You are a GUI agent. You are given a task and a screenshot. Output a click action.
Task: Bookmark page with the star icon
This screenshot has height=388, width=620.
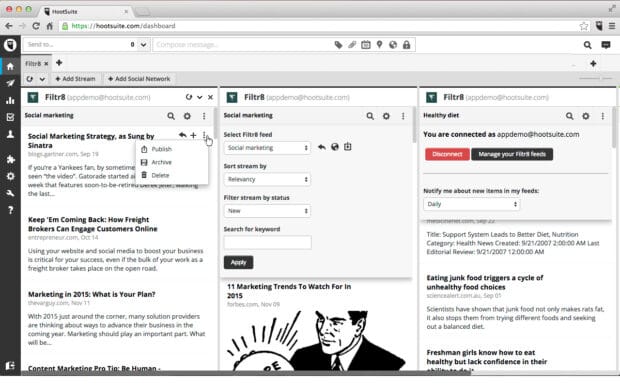[x=584, y=26]
